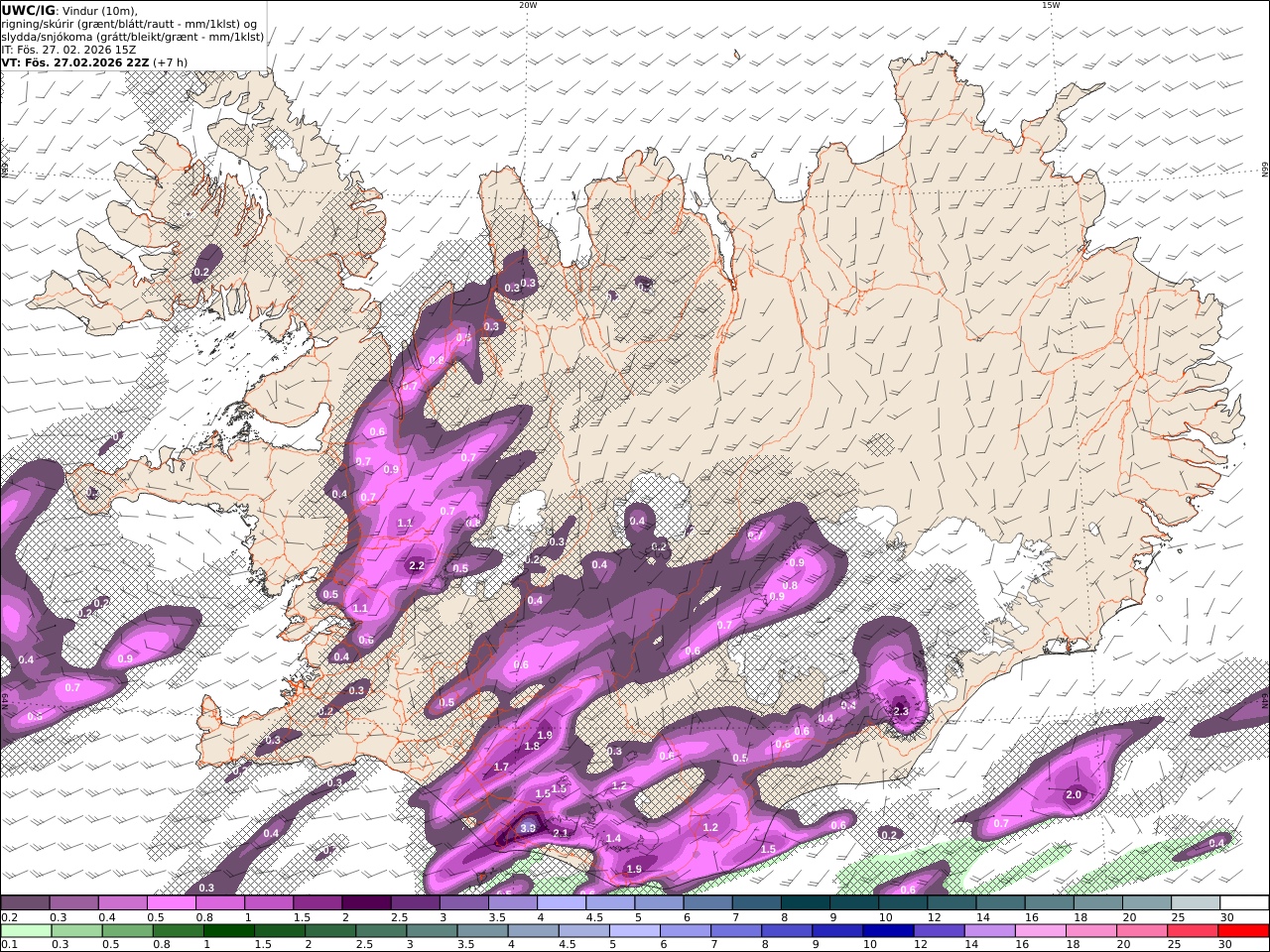Select the gray-purple first swatch in top legend
Image resolution: width=1270 pixels, height=952 pixels.
point(25,903)
